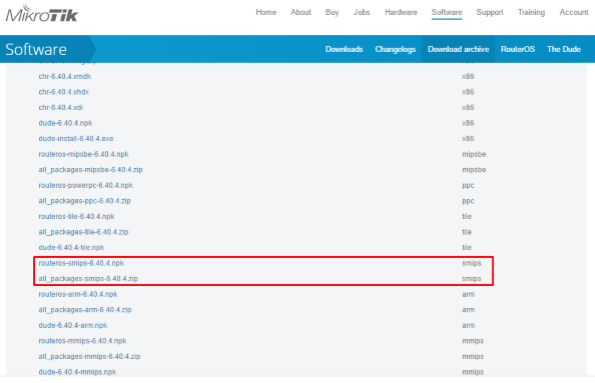Download routeros-mipsbe-6.40.4.npk
Viewport: 595px width, 383px height.
[83, 154]
